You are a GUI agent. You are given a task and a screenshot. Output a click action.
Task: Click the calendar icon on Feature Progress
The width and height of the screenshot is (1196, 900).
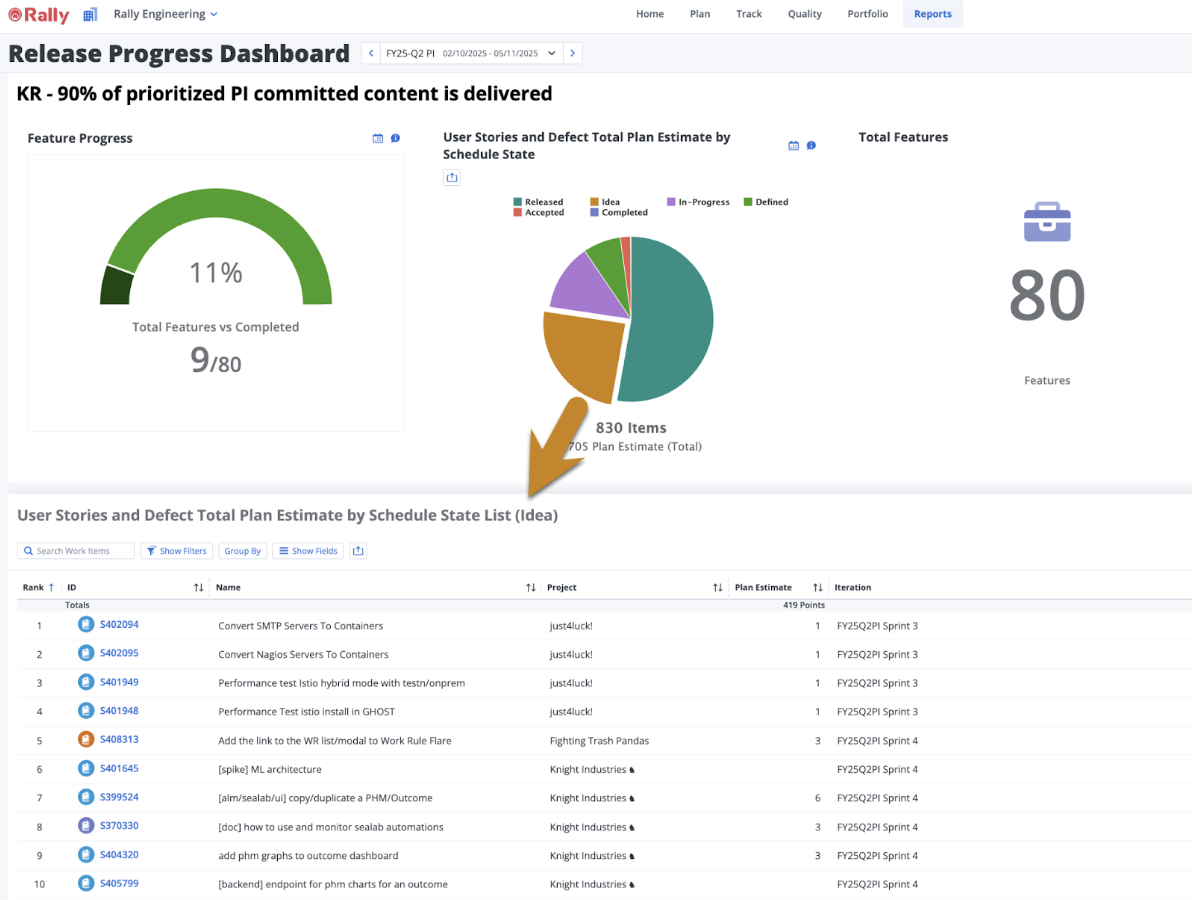[378, 139]
